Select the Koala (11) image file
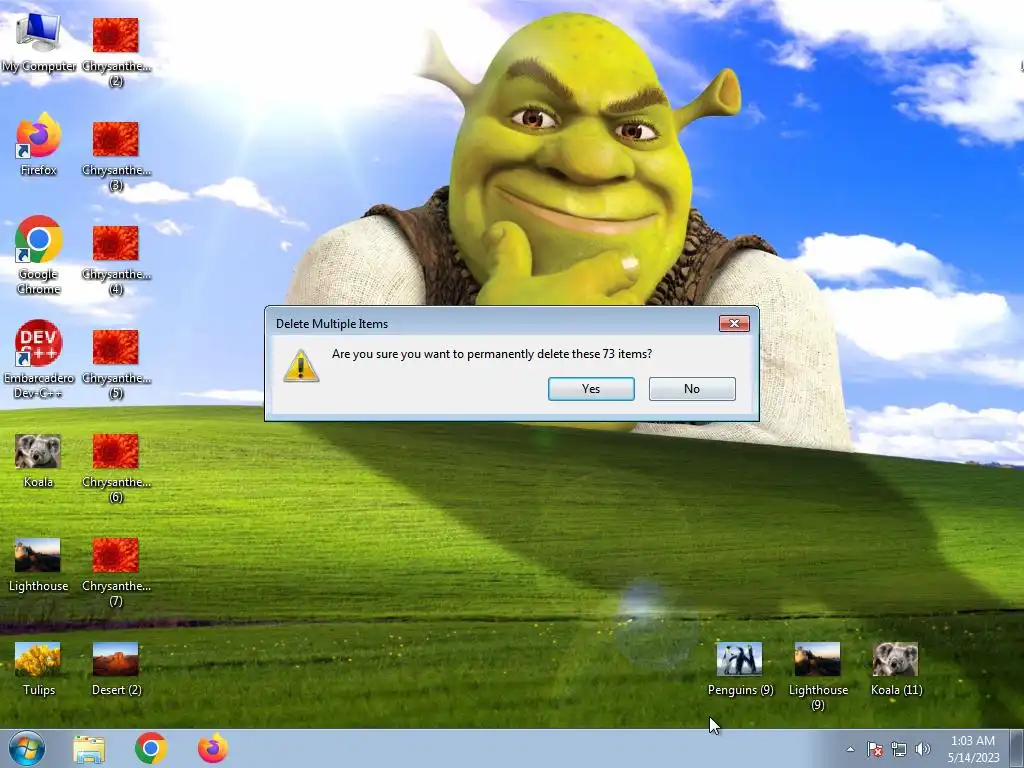Screen dimensions: 1024x768 pos(896,669)
